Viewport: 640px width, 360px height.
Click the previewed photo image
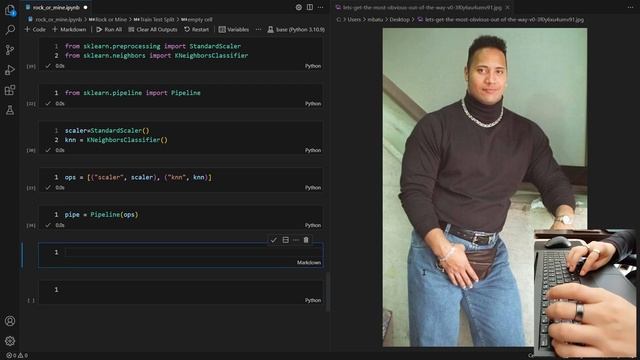click(x=484, y=187)
